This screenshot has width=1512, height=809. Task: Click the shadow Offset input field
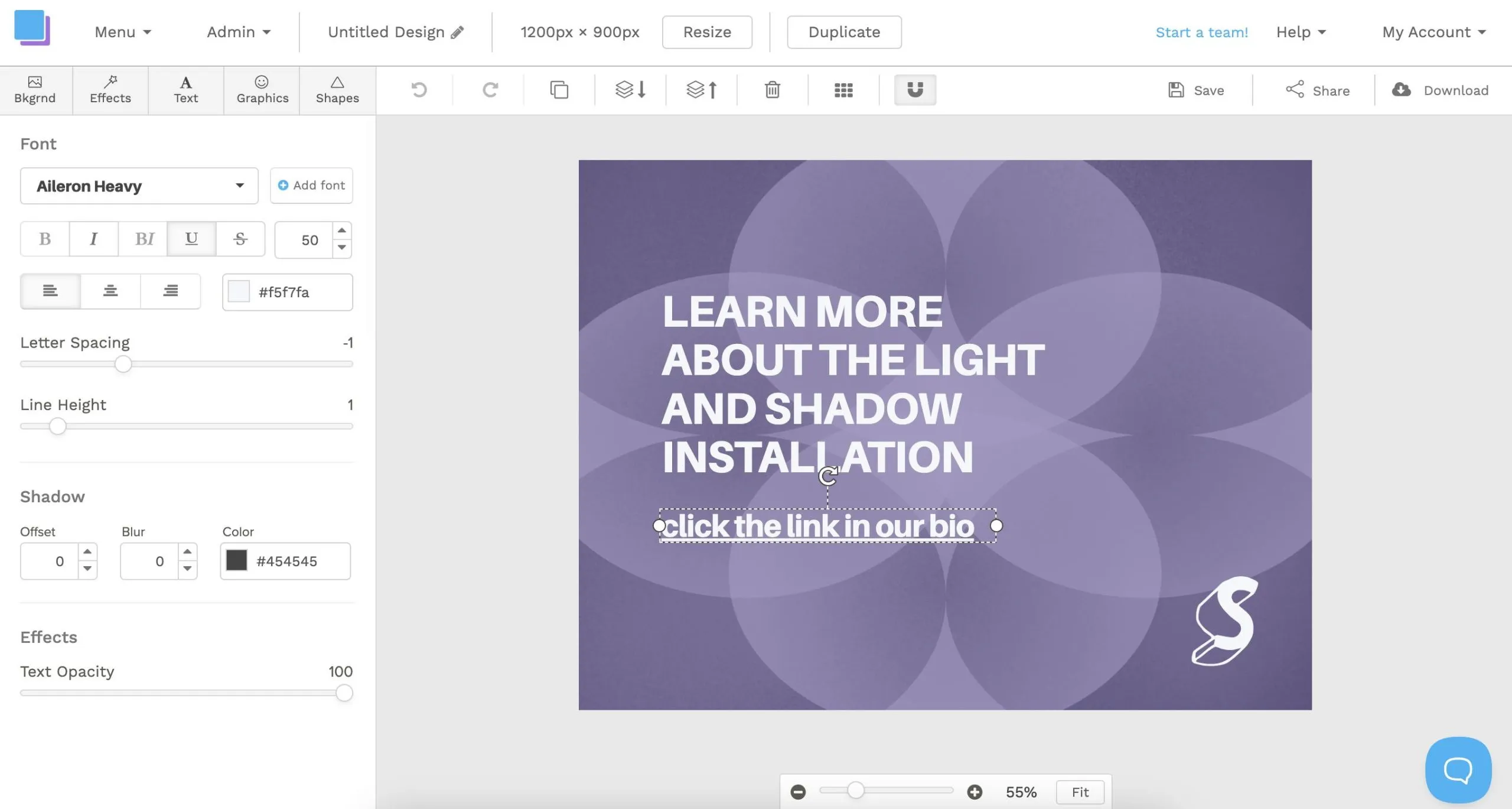(50, 561)
